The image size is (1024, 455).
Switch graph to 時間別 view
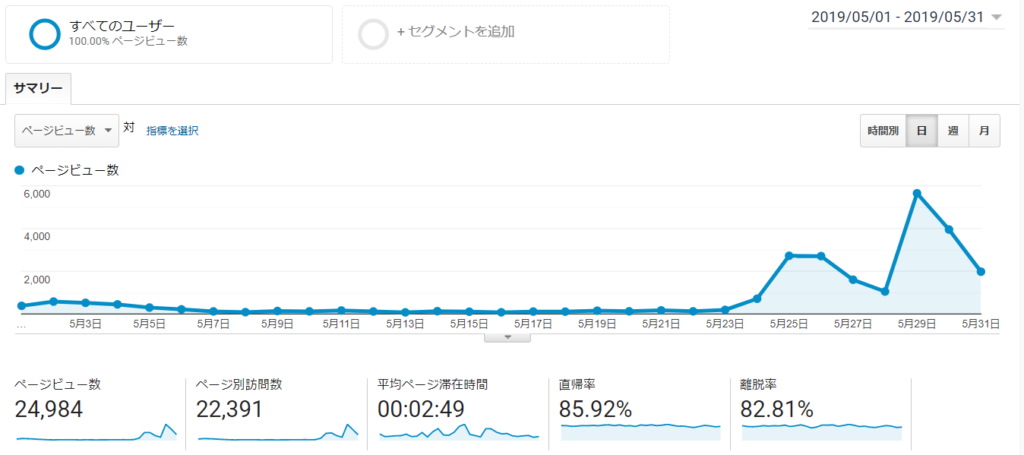tap(883, 131)
